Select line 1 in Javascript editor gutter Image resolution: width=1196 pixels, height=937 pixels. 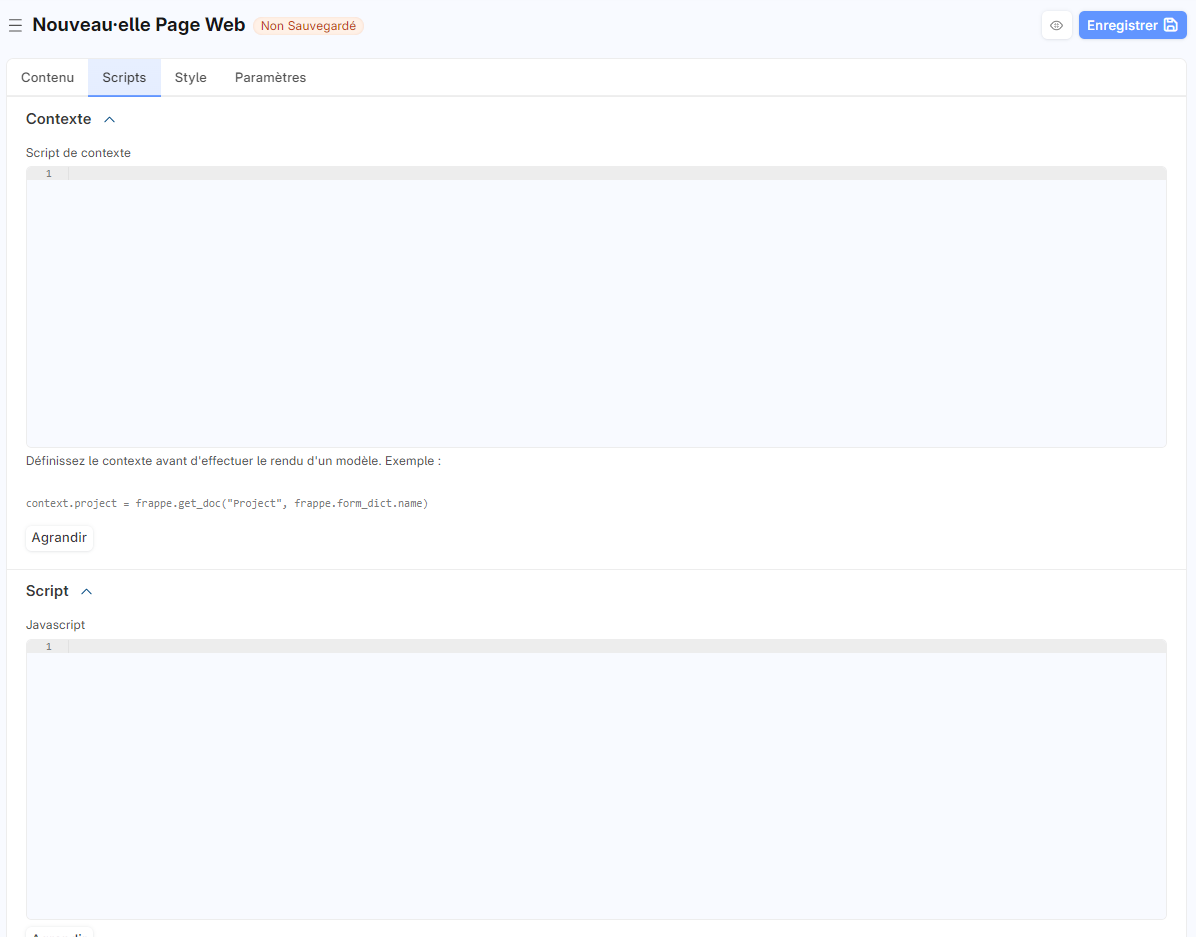coord(48,647)
